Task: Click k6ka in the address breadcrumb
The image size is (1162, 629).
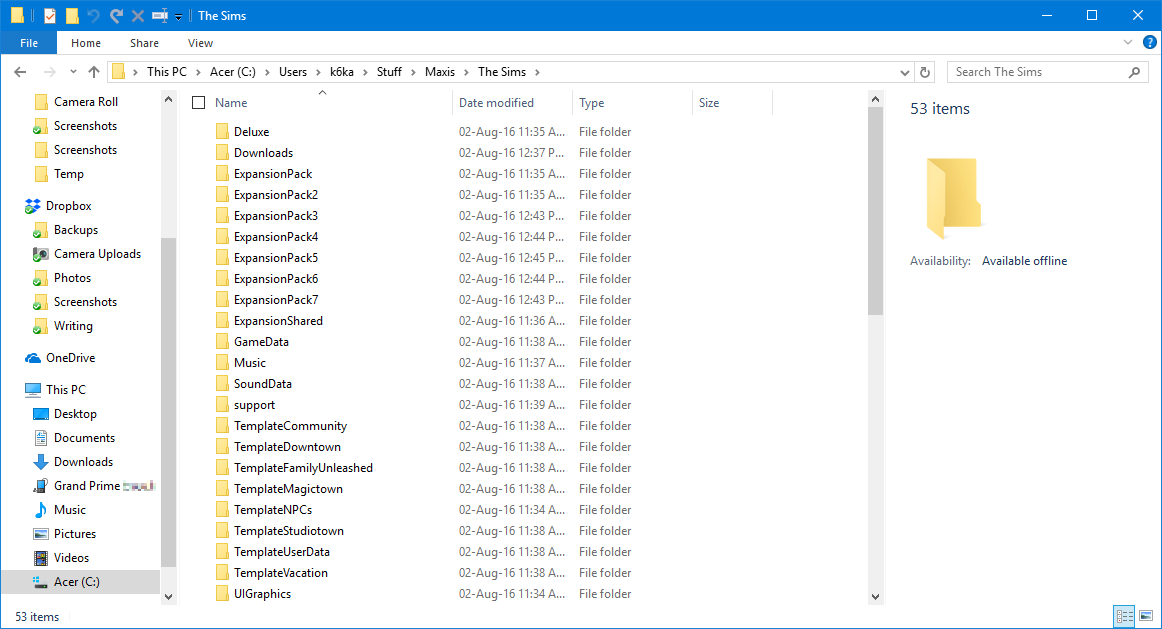Action: tap(342, 72)
